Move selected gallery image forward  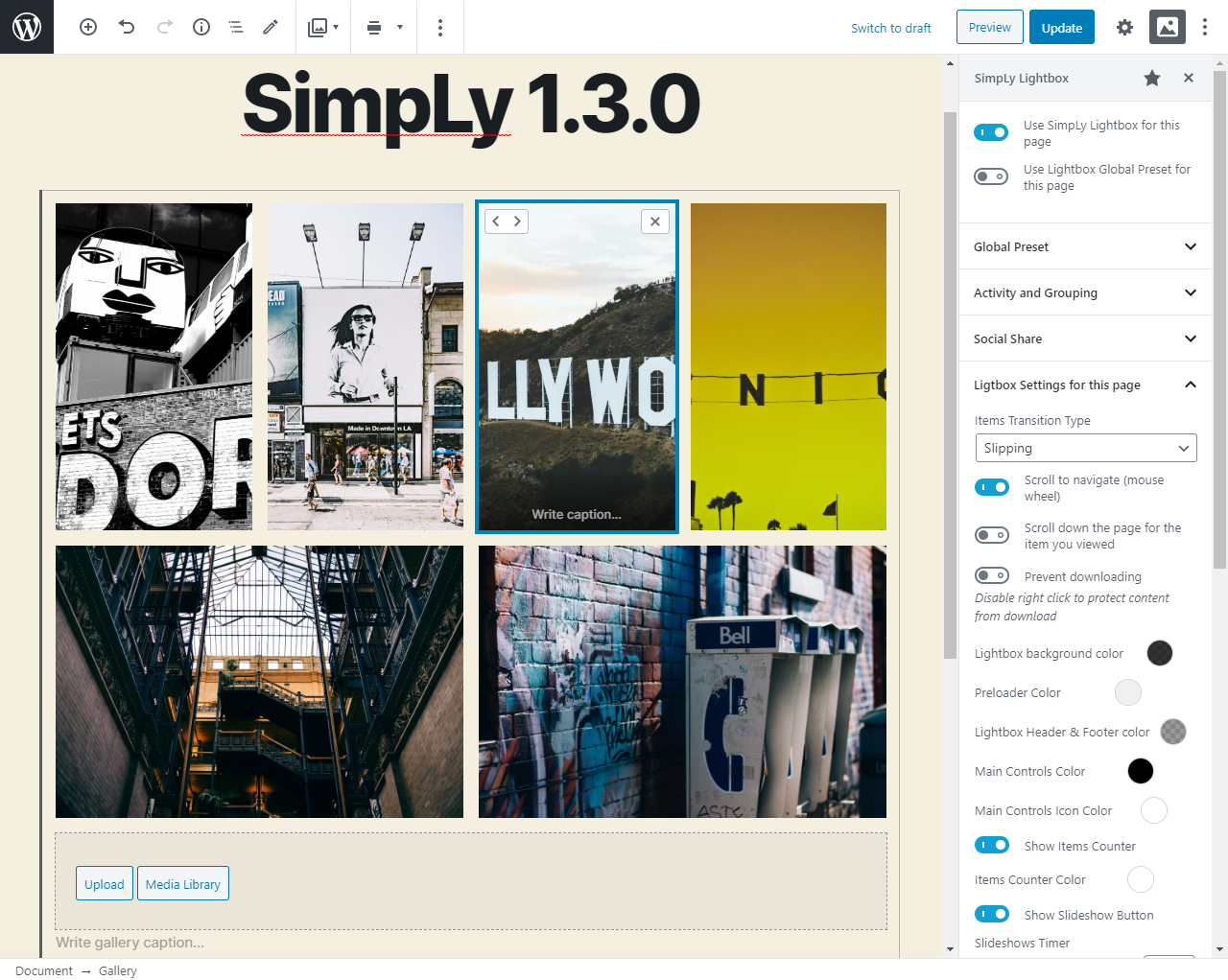point(517,222)
